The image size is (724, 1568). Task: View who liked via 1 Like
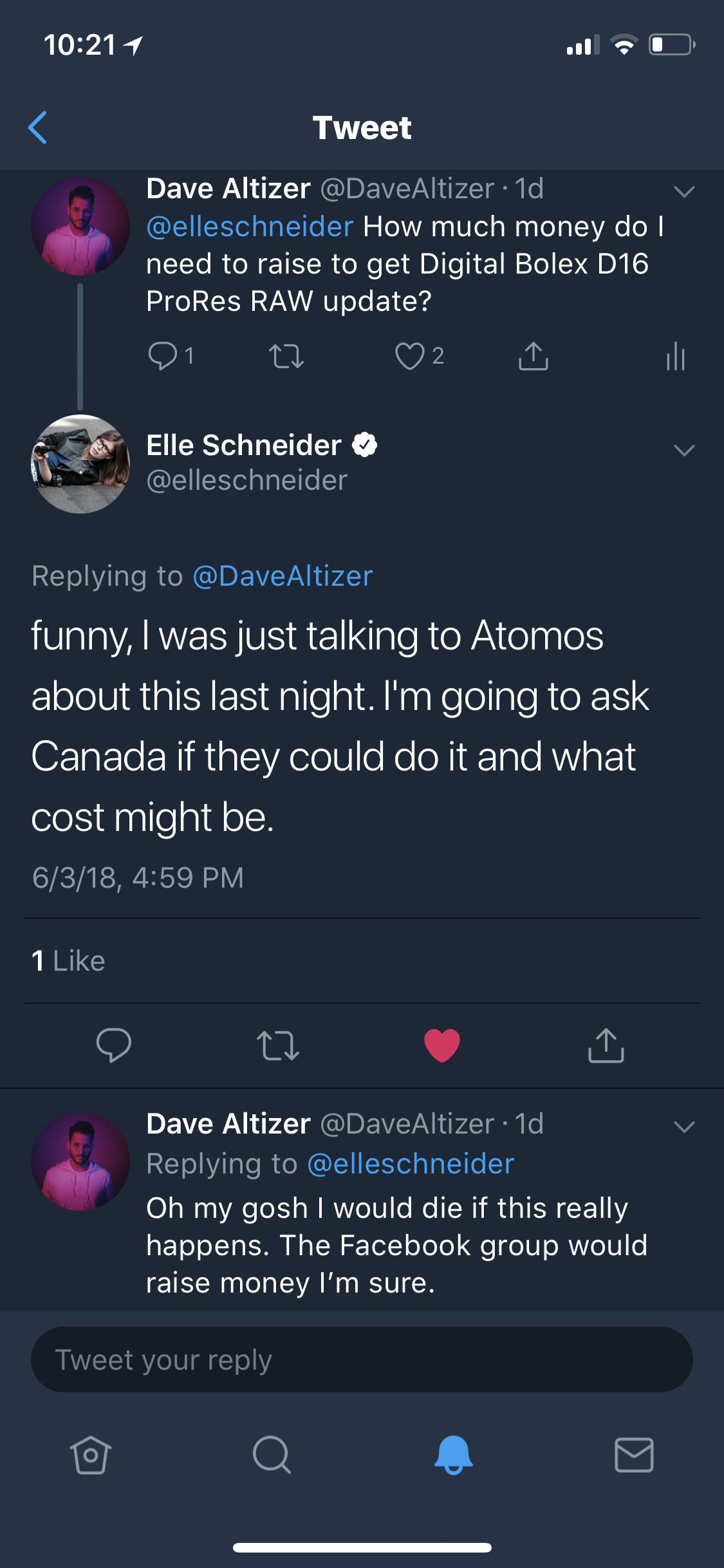coord(68,960)
